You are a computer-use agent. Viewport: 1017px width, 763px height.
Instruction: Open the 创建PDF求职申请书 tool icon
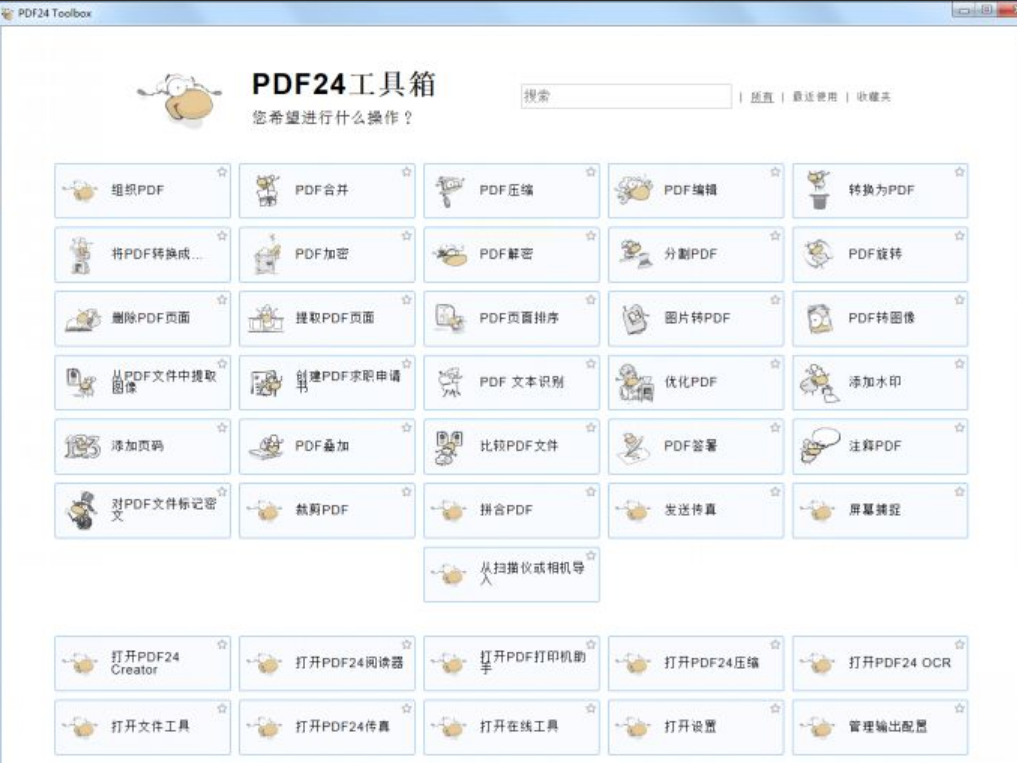(x=266, y=383)
